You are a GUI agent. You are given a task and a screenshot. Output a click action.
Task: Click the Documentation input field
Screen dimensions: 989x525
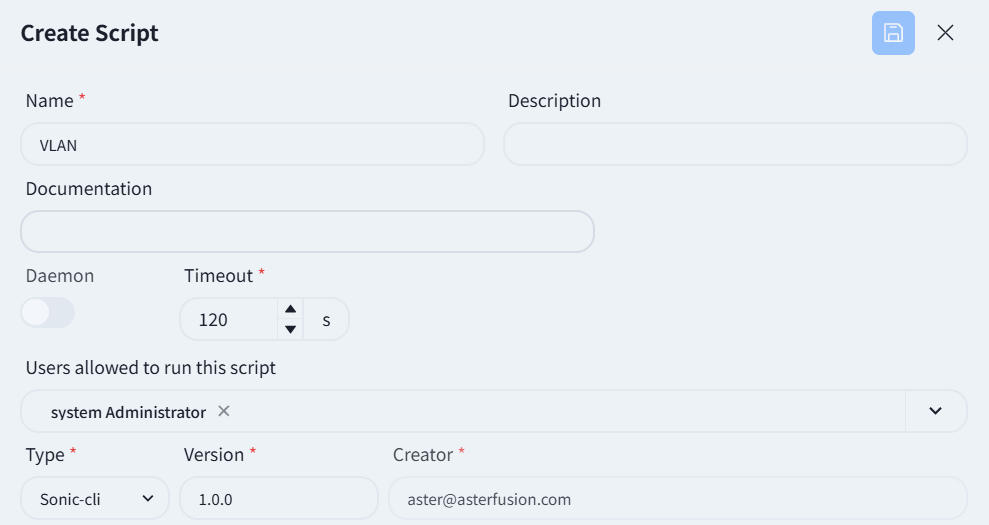[x=308, y=232]
